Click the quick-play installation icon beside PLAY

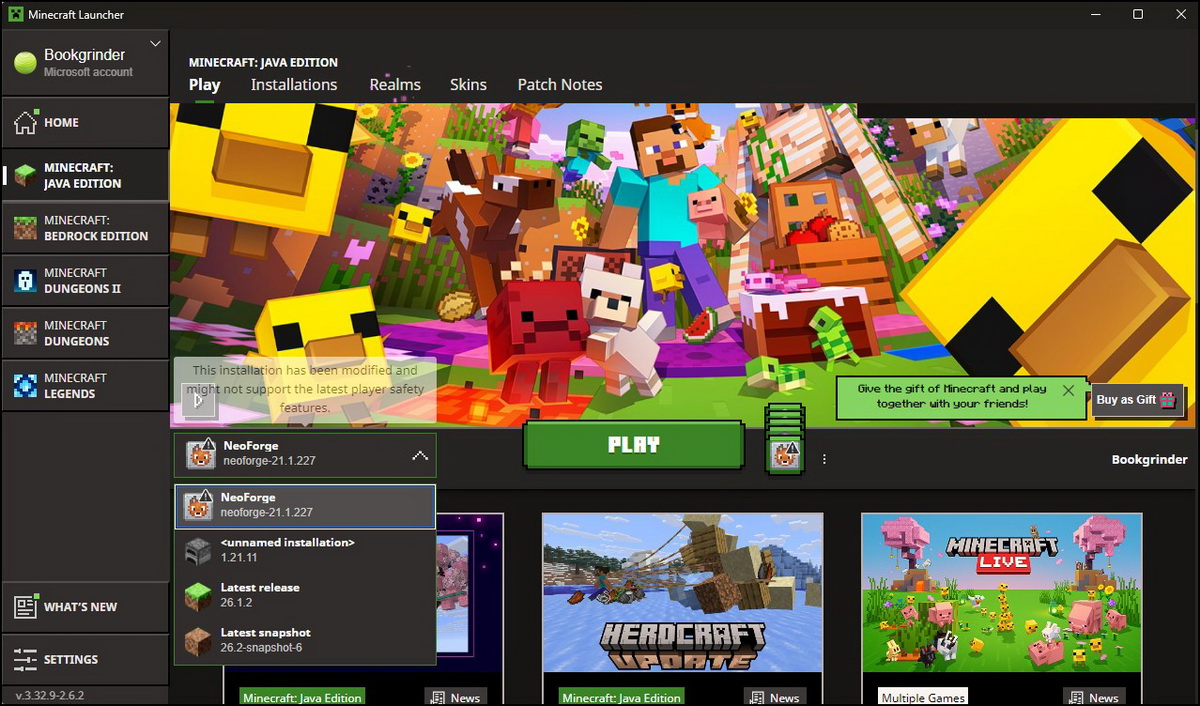tap(785, 455)
